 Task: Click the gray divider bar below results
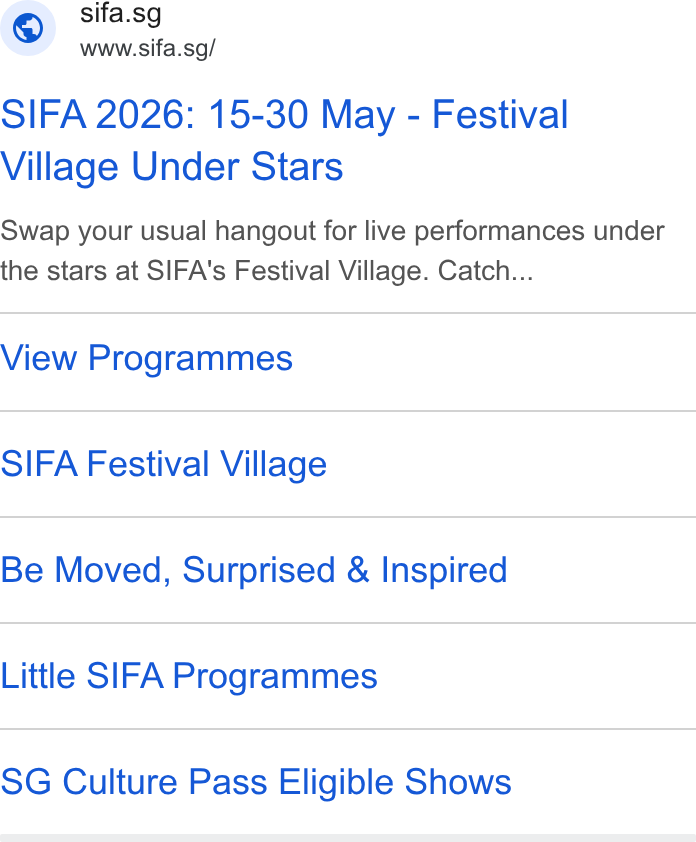point(348,838)
